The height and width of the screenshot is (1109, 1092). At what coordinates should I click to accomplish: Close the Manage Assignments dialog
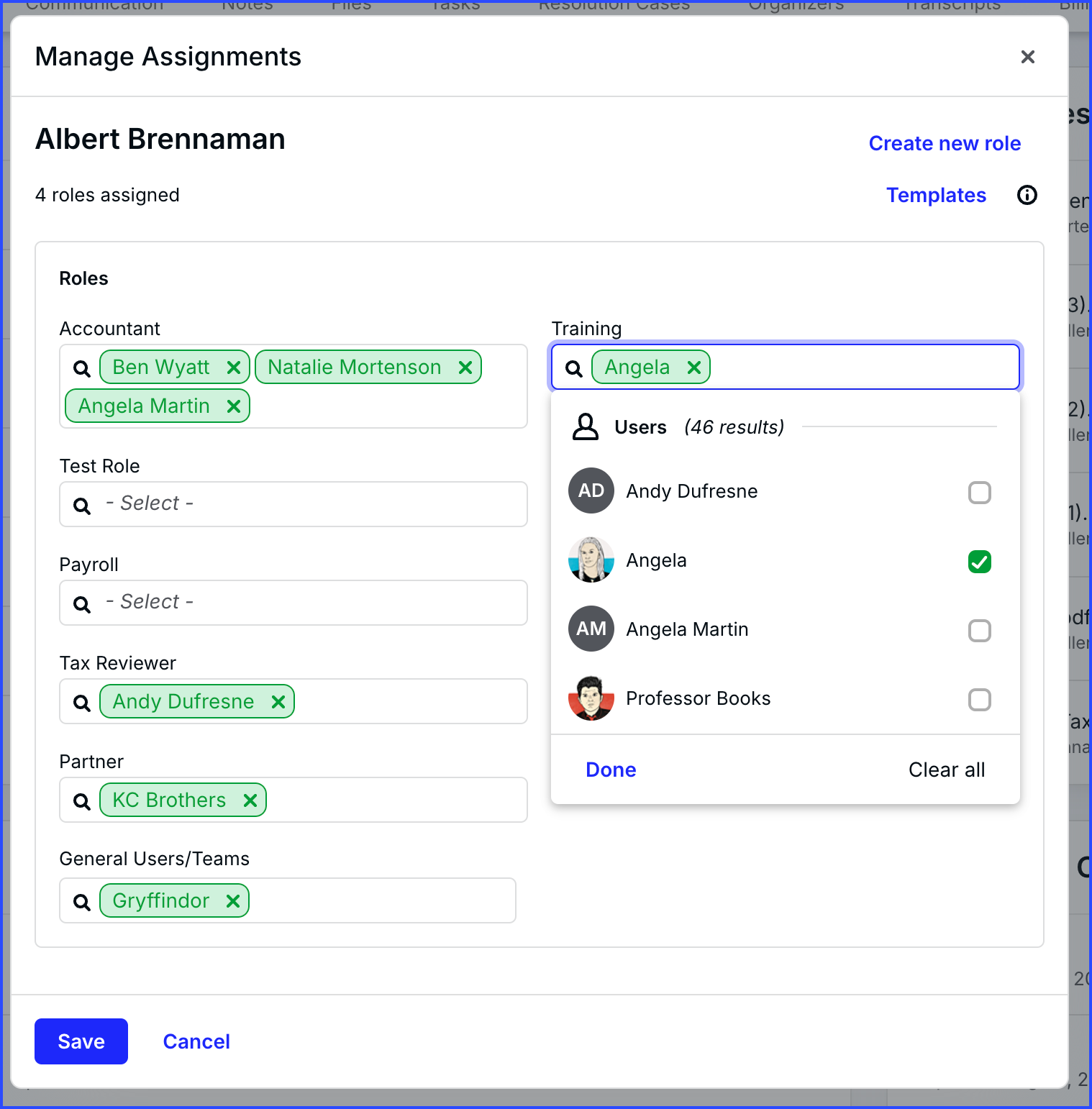[x=1027, y=57]
